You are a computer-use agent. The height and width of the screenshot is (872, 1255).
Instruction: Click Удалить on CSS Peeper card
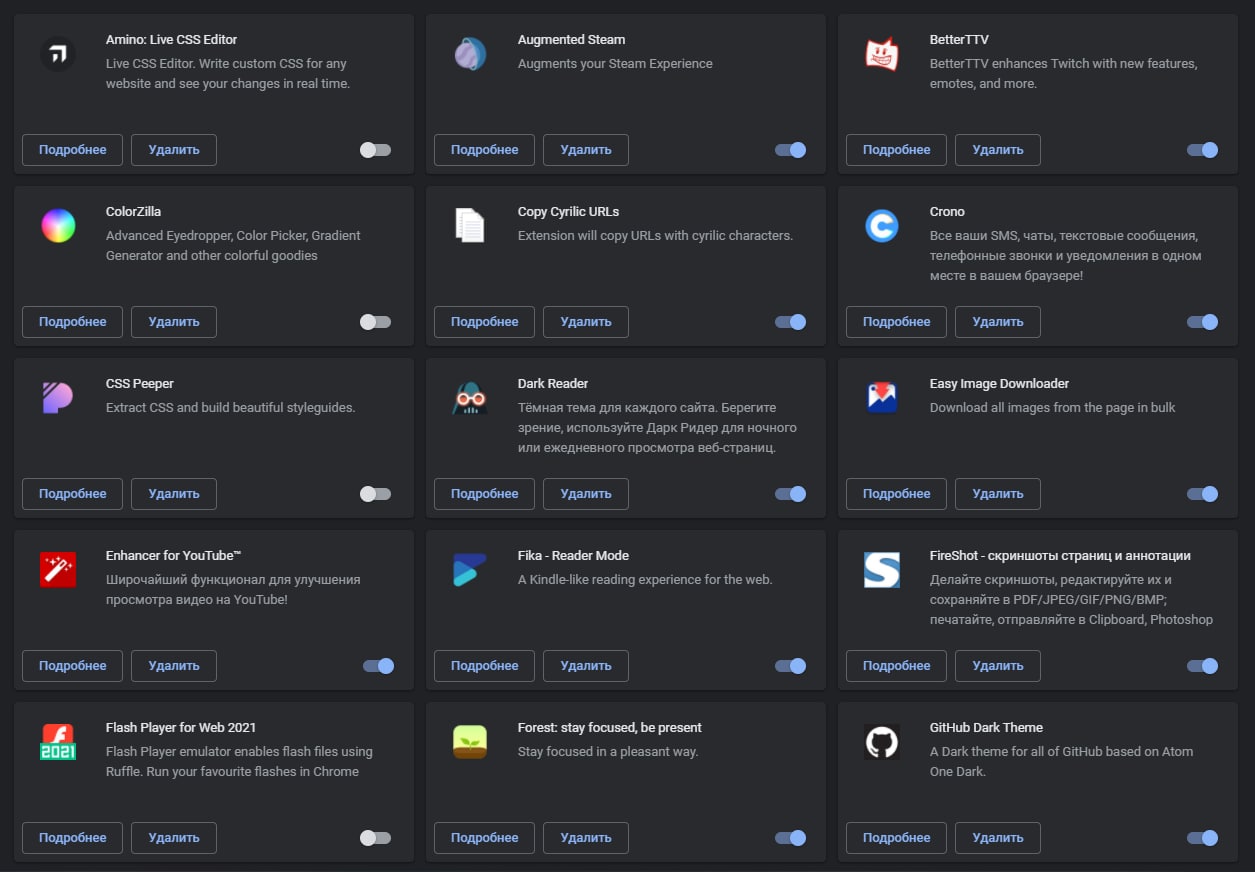point(174,494)
